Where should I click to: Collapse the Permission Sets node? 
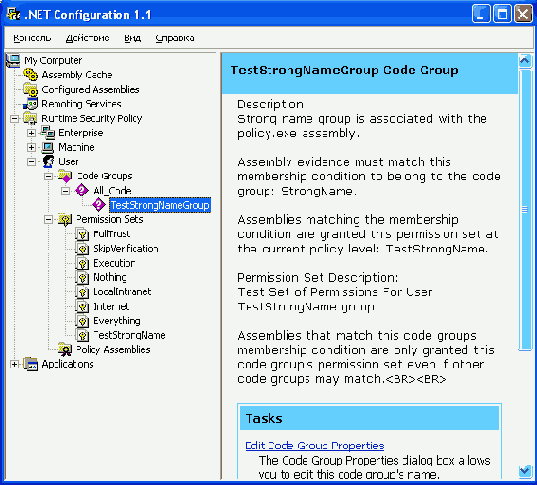tap(48, 219)
